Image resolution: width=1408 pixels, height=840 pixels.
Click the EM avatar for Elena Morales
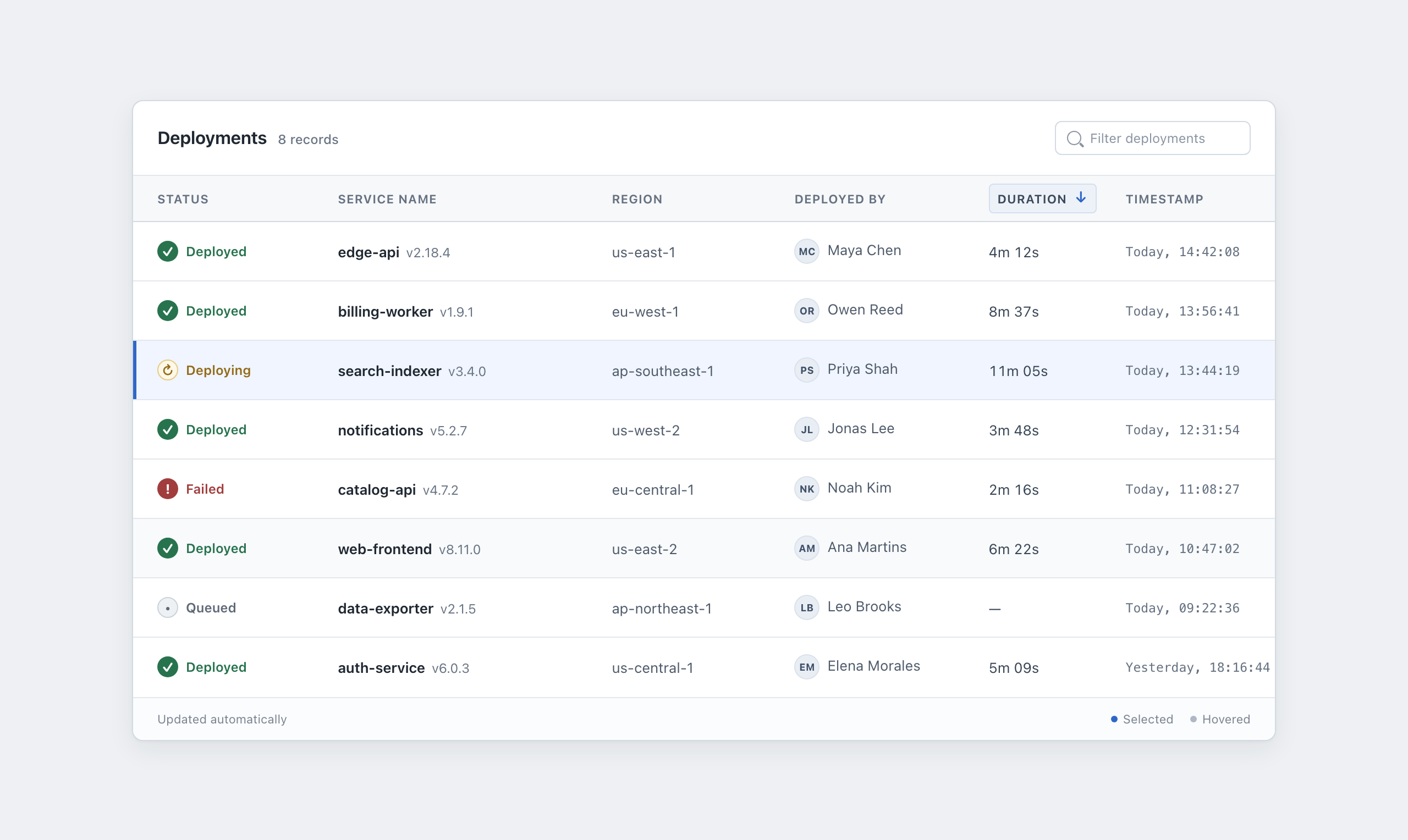point(807,667)
